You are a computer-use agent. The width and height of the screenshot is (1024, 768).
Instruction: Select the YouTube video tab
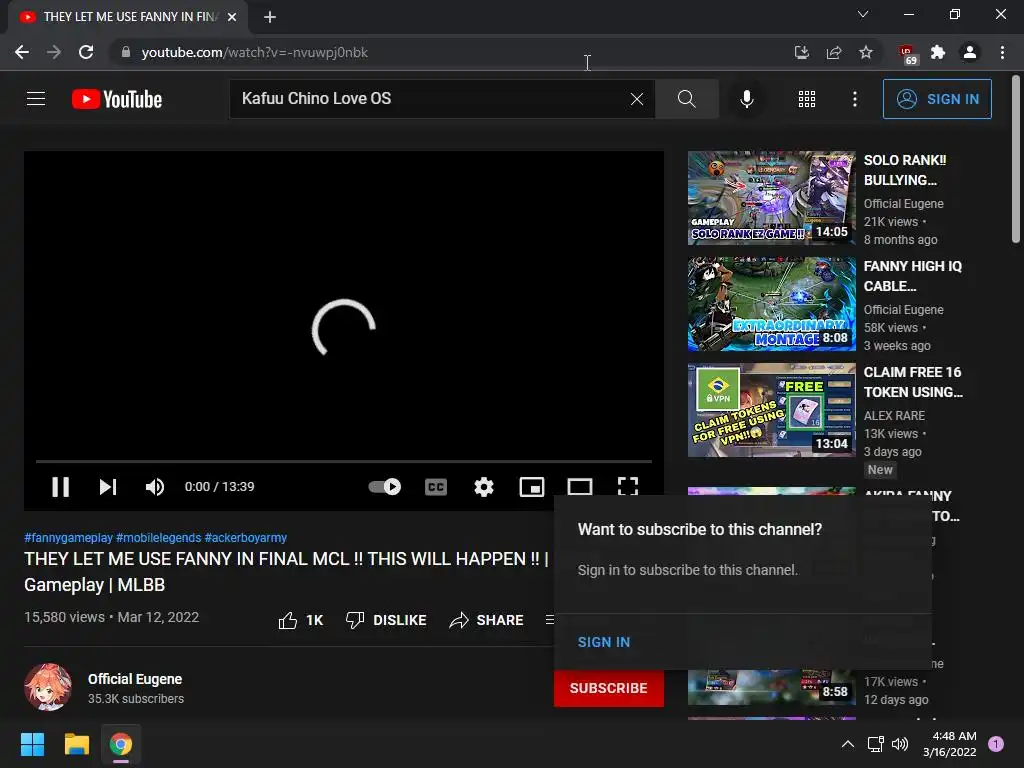pyautogui.click(x=128, y=17)
